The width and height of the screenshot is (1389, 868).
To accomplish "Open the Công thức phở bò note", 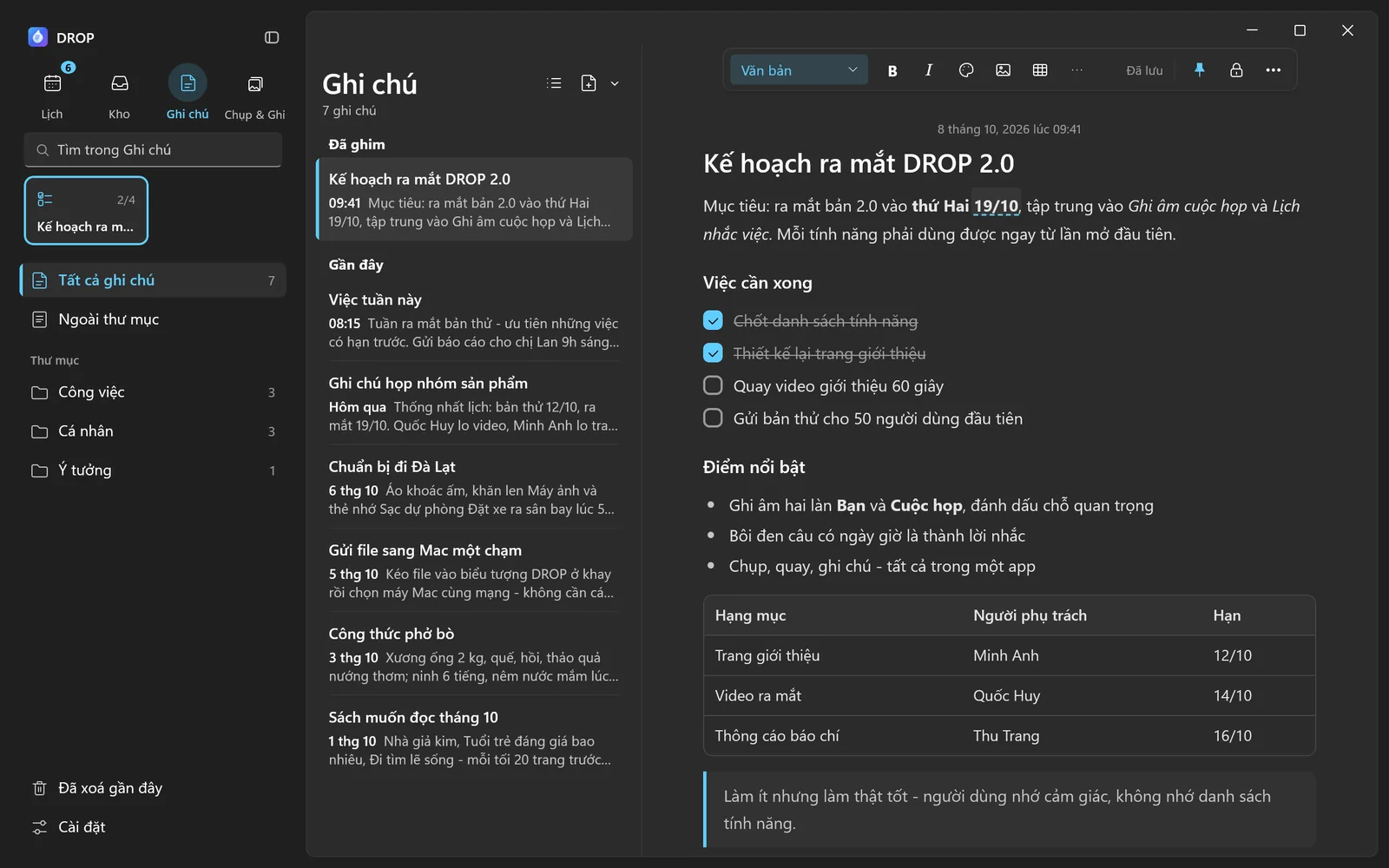I will pyautogui.click(x=474, y=654).
